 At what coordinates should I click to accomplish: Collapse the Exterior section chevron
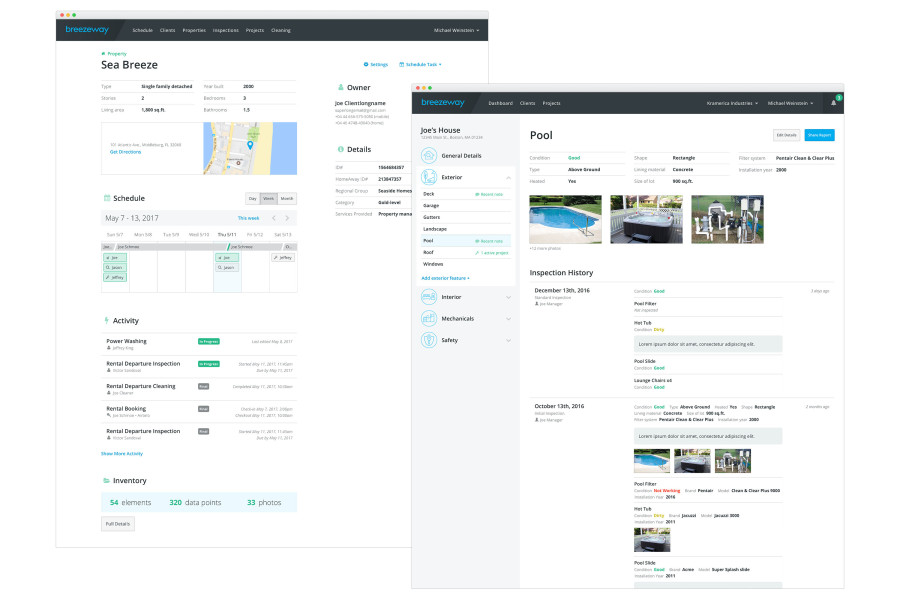[508, 177]
